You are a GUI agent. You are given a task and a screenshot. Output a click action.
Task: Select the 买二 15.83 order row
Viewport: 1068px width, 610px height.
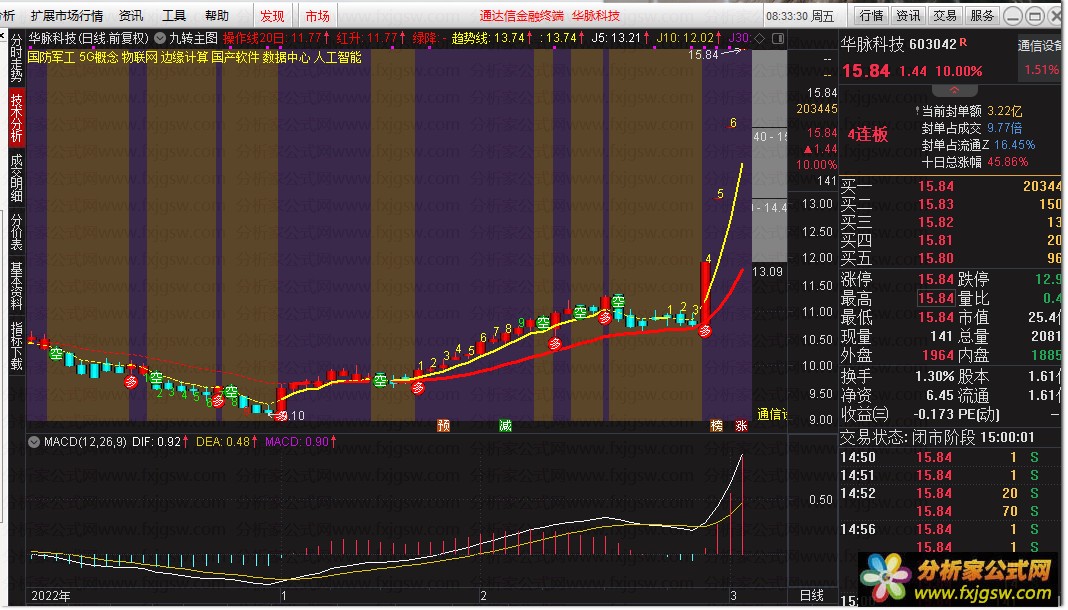coord(950,204)
